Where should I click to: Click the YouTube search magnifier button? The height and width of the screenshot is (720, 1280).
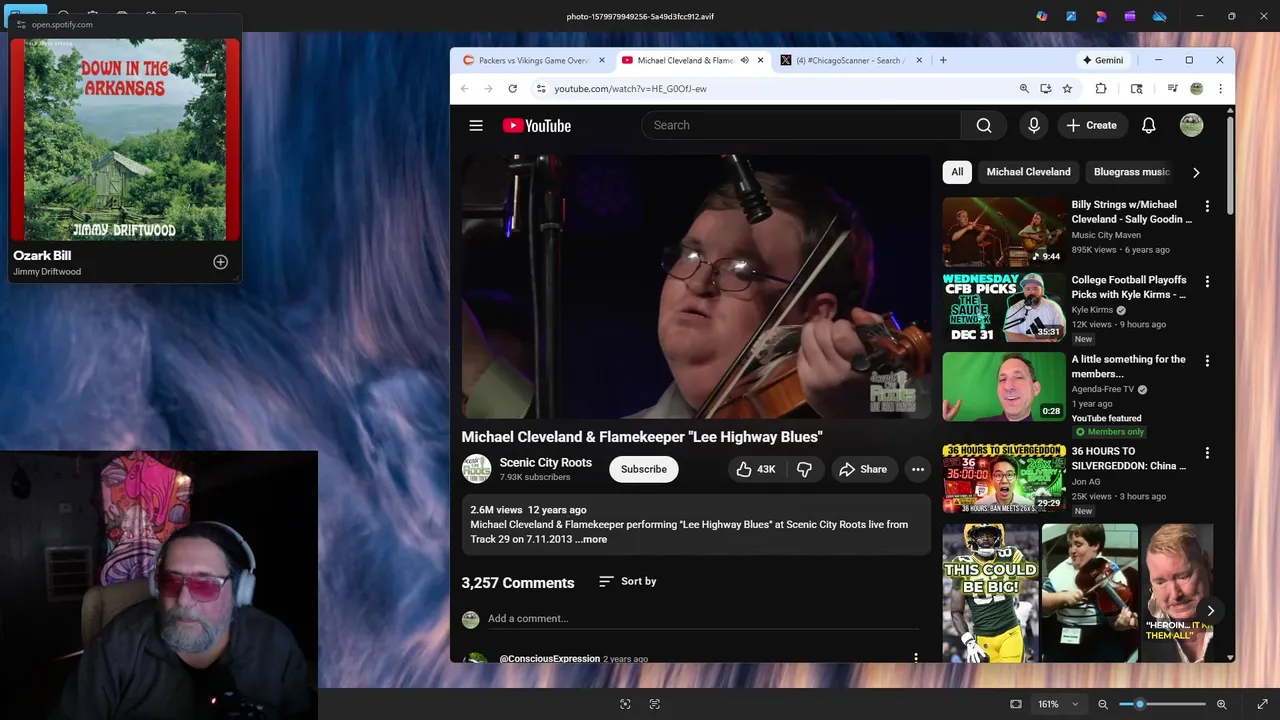coord(984,125)
